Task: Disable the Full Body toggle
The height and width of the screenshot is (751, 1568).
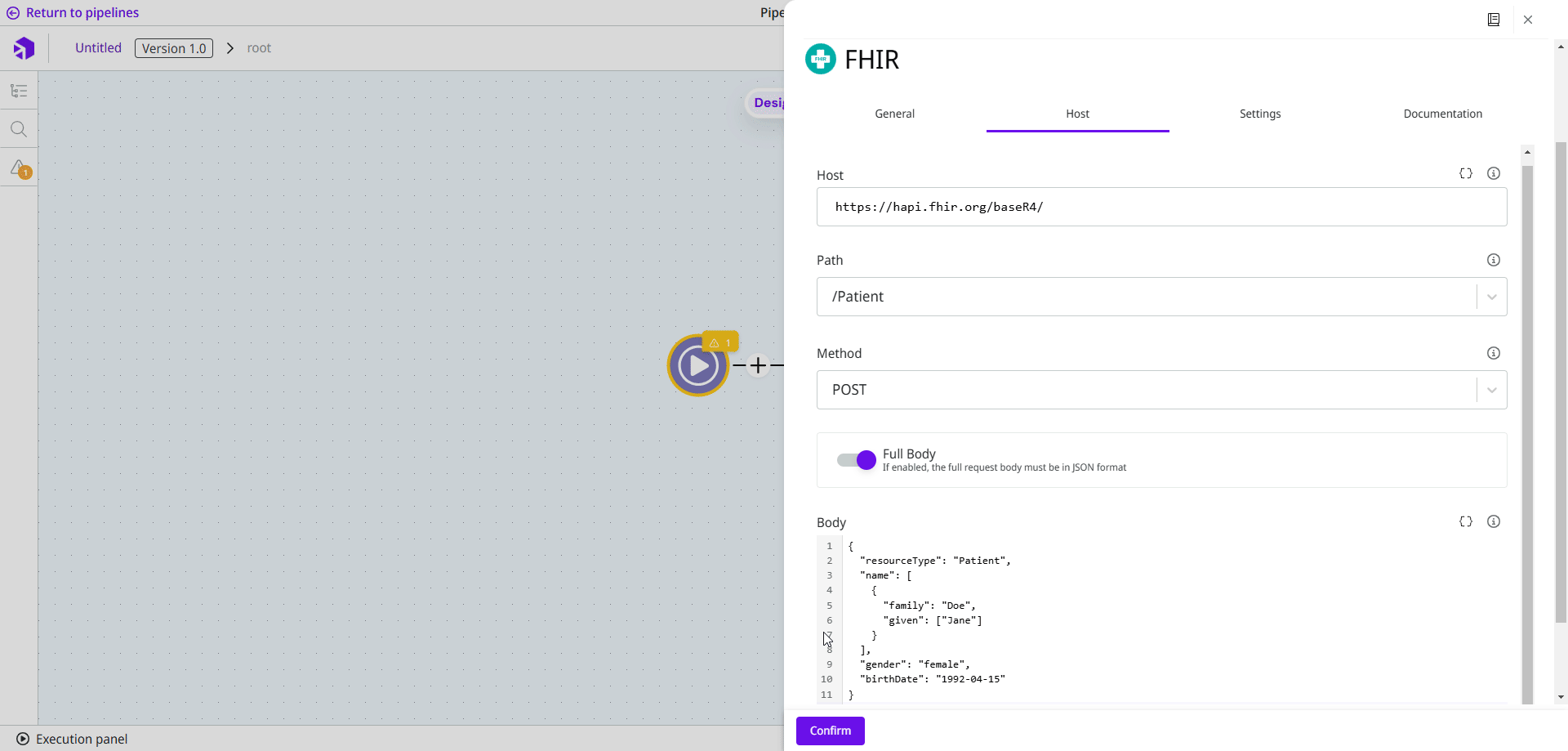Action: coord(857,460)
